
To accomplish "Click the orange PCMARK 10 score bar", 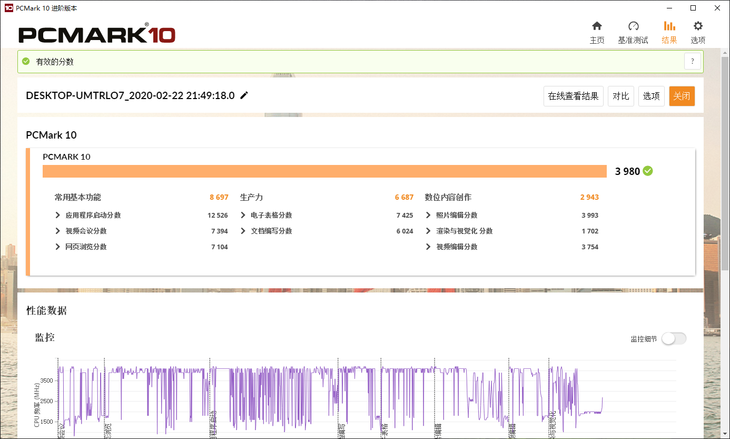I will (324, 171).
